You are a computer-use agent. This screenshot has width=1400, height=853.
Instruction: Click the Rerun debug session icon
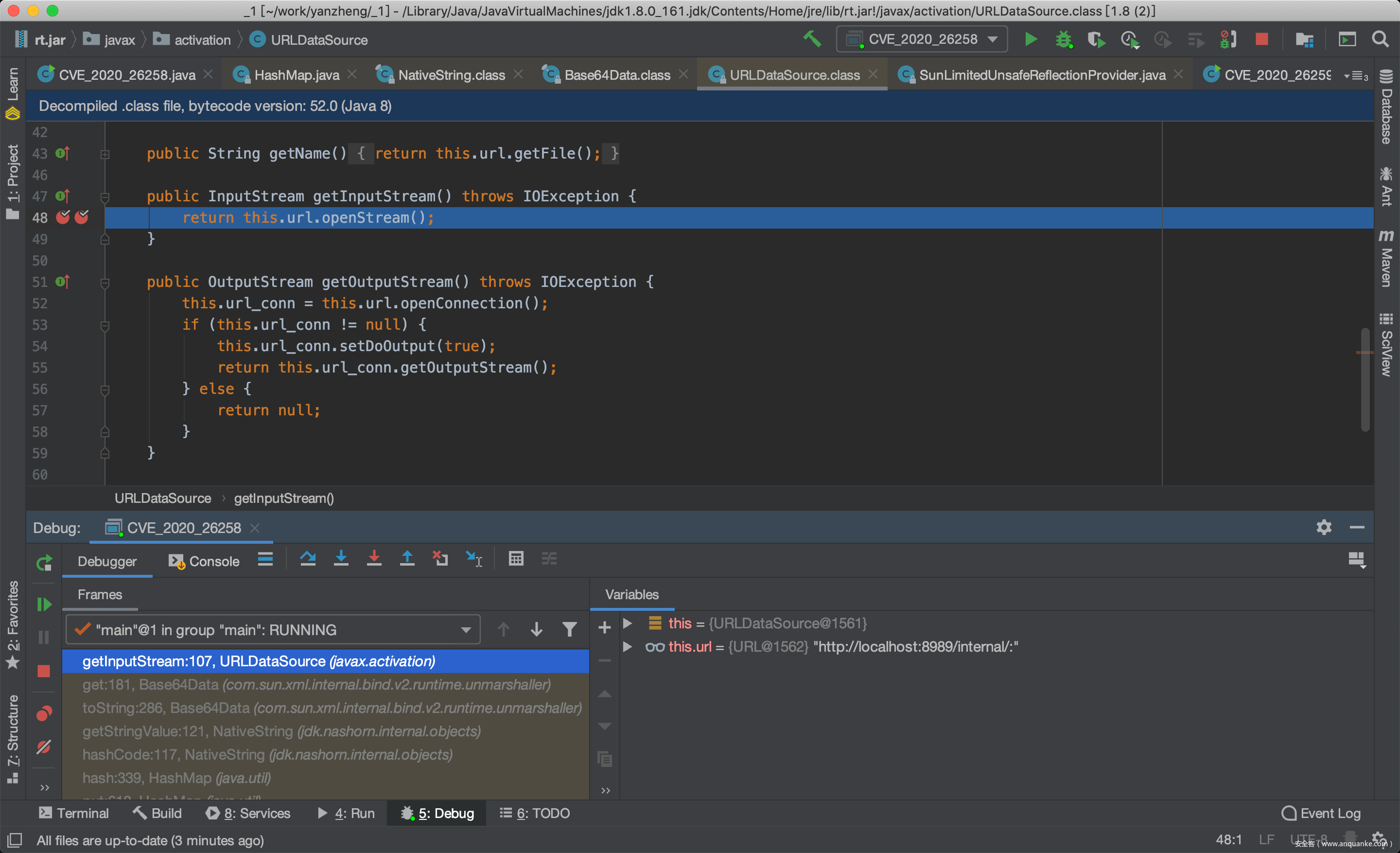click(x=44, y=563)
